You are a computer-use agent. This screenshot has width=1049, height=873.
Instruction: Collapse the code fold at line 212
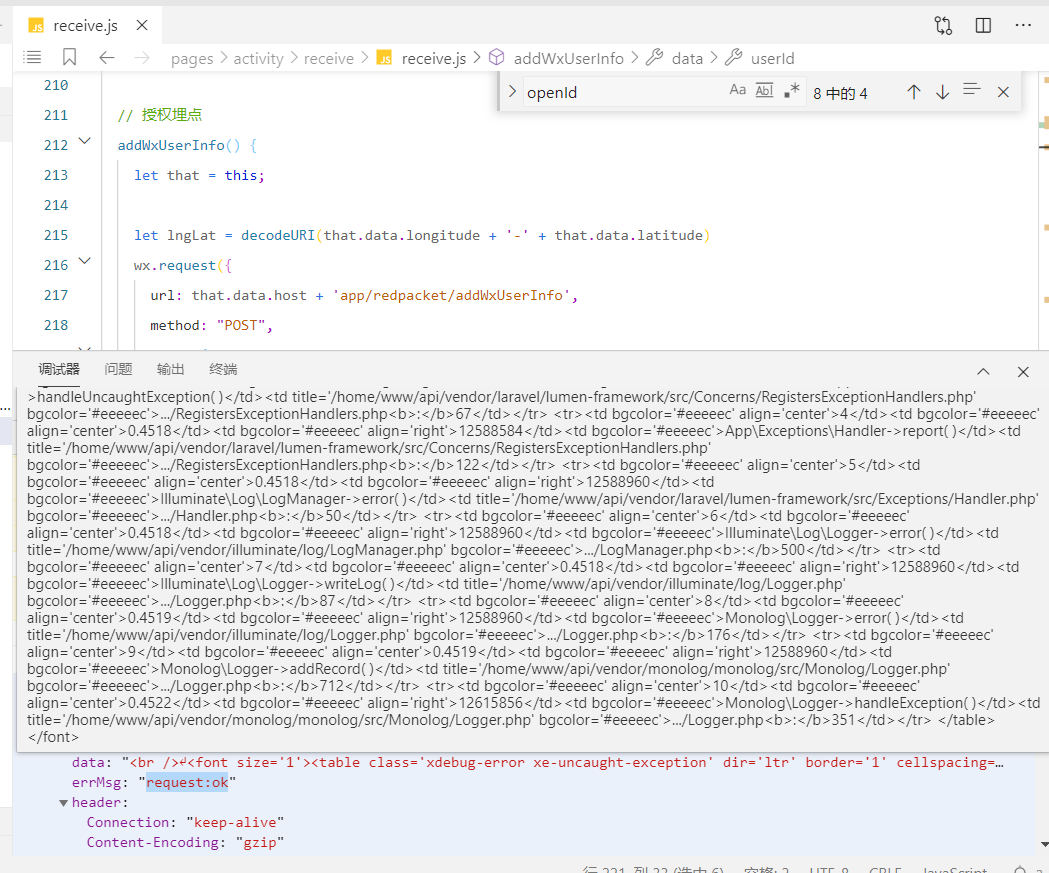84,141
